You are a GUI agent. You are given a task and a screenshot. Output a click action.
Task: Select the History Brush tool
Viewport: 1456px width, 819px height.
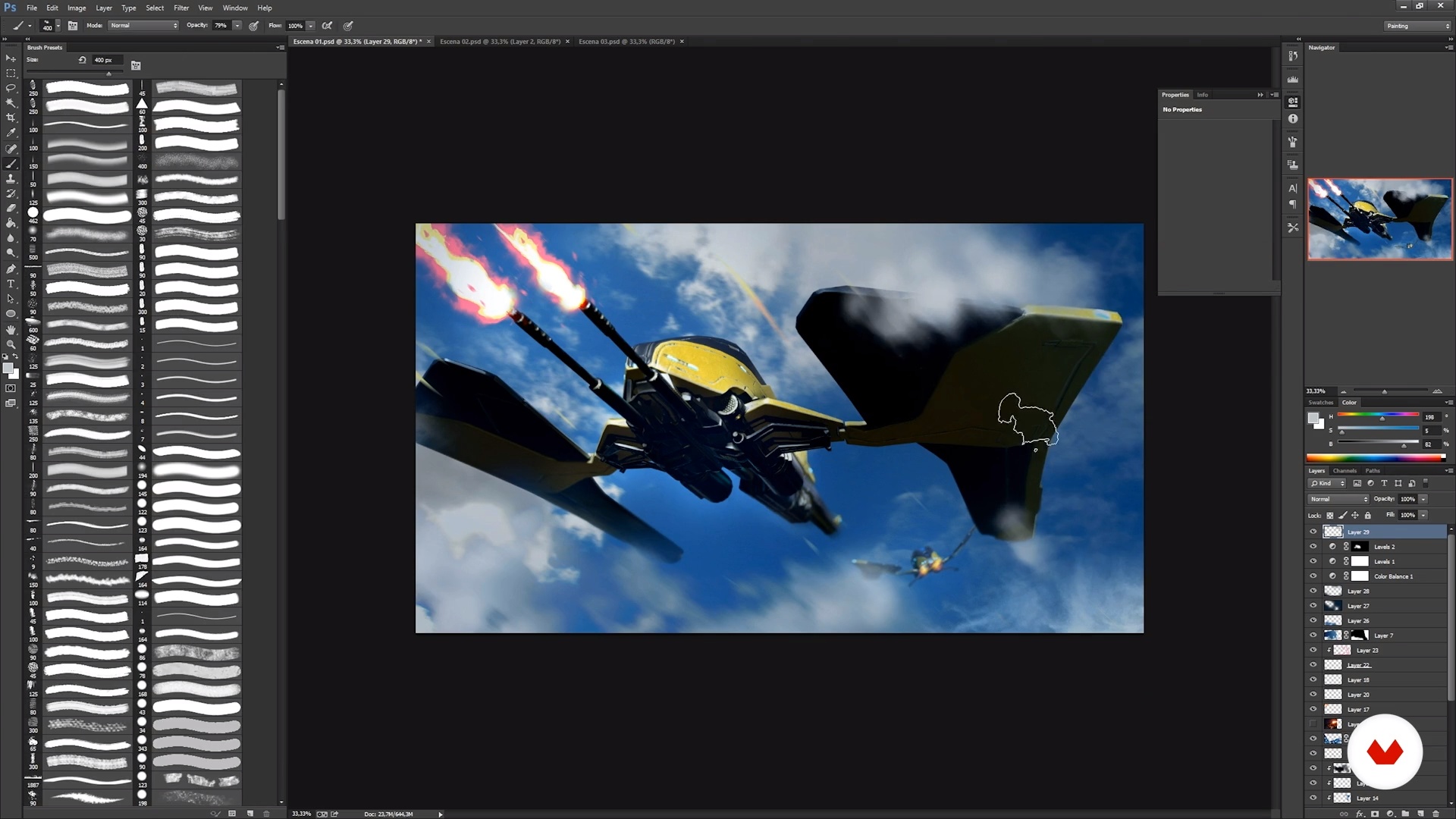(x=11, y=193)
